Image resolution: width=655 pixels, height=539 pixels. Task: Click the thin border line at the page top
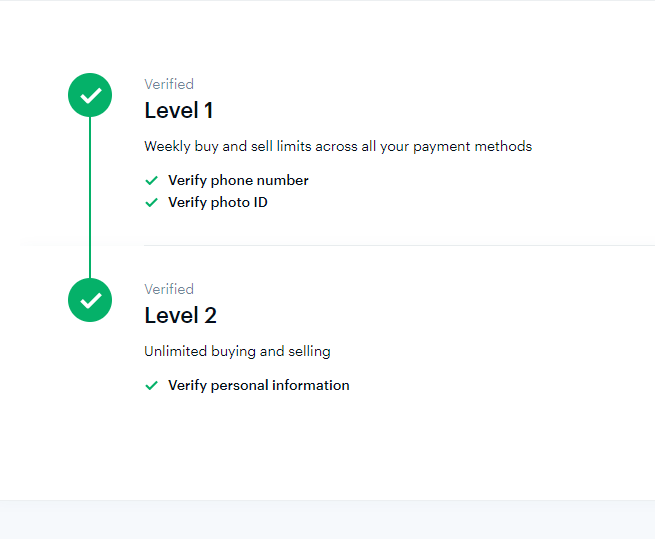[327, 1]
